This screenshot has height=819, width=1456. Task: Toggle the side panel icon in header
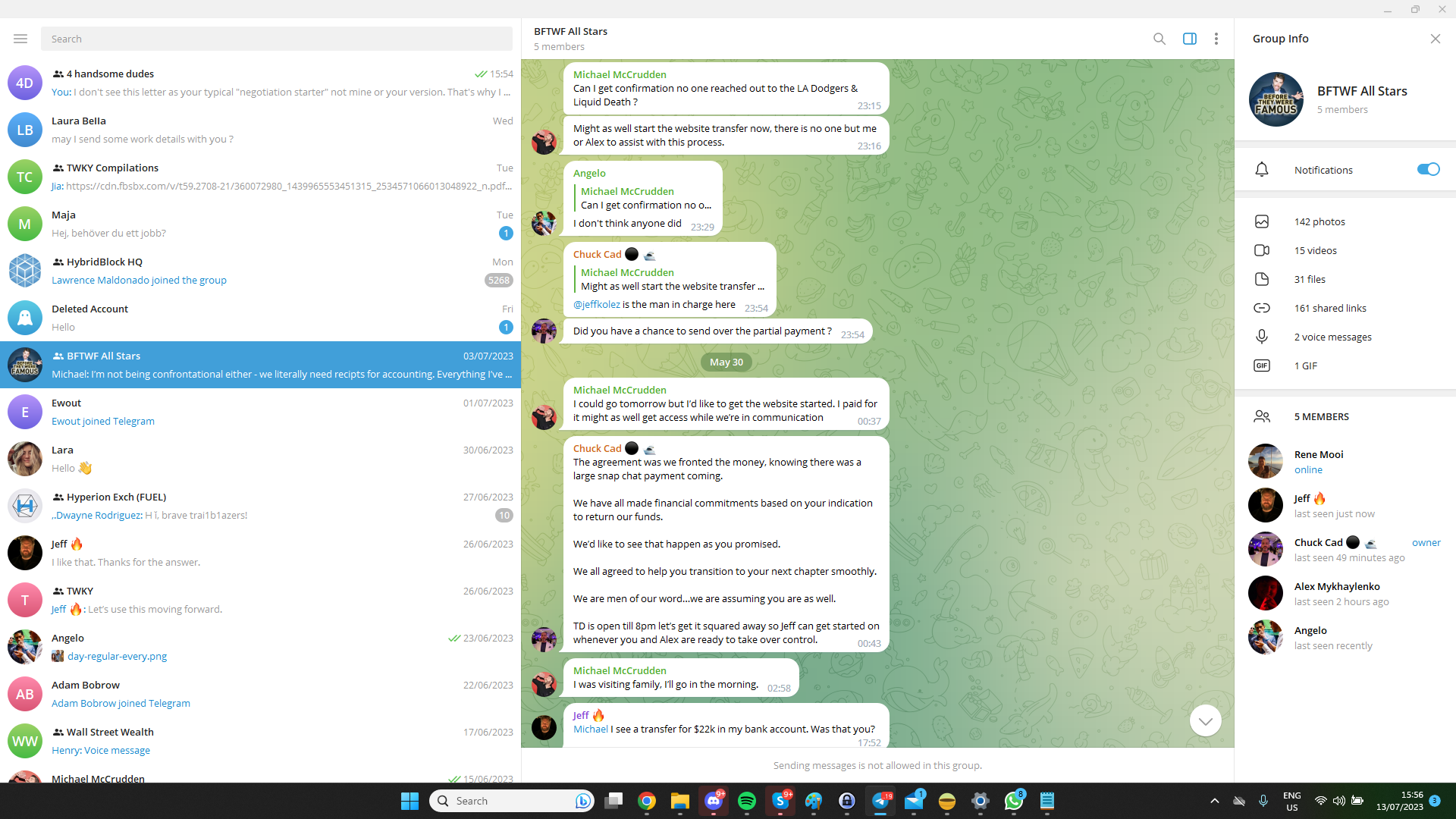pyautogui.click(x=1189, y=39)
